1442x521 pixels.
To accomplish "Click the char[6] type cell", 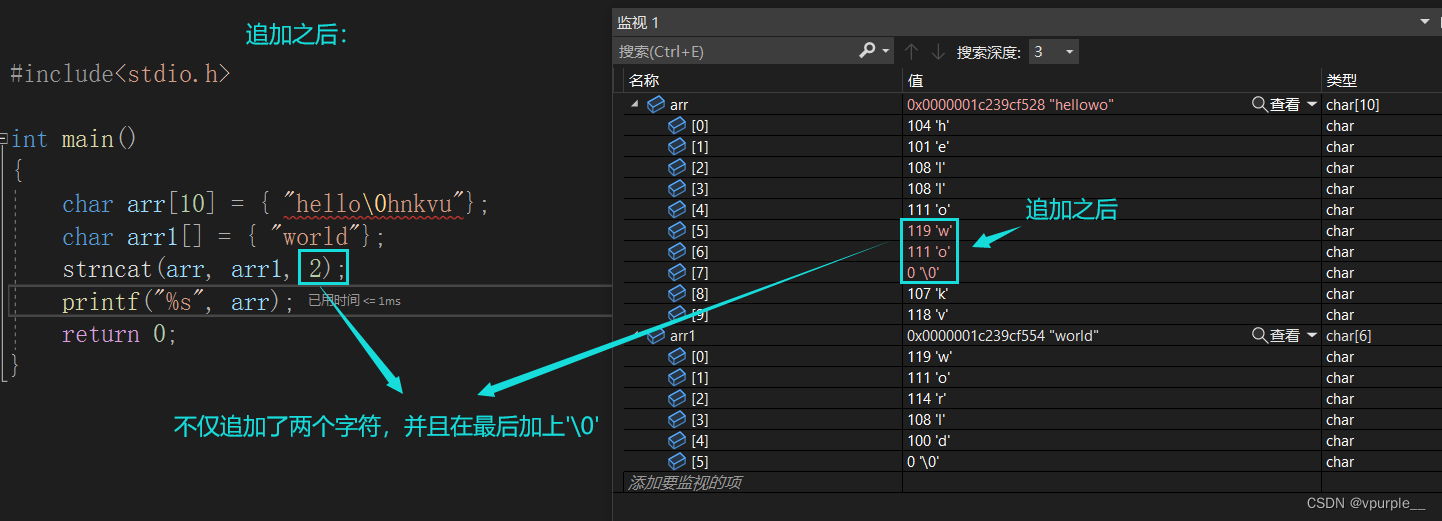I will point(1349,335).
